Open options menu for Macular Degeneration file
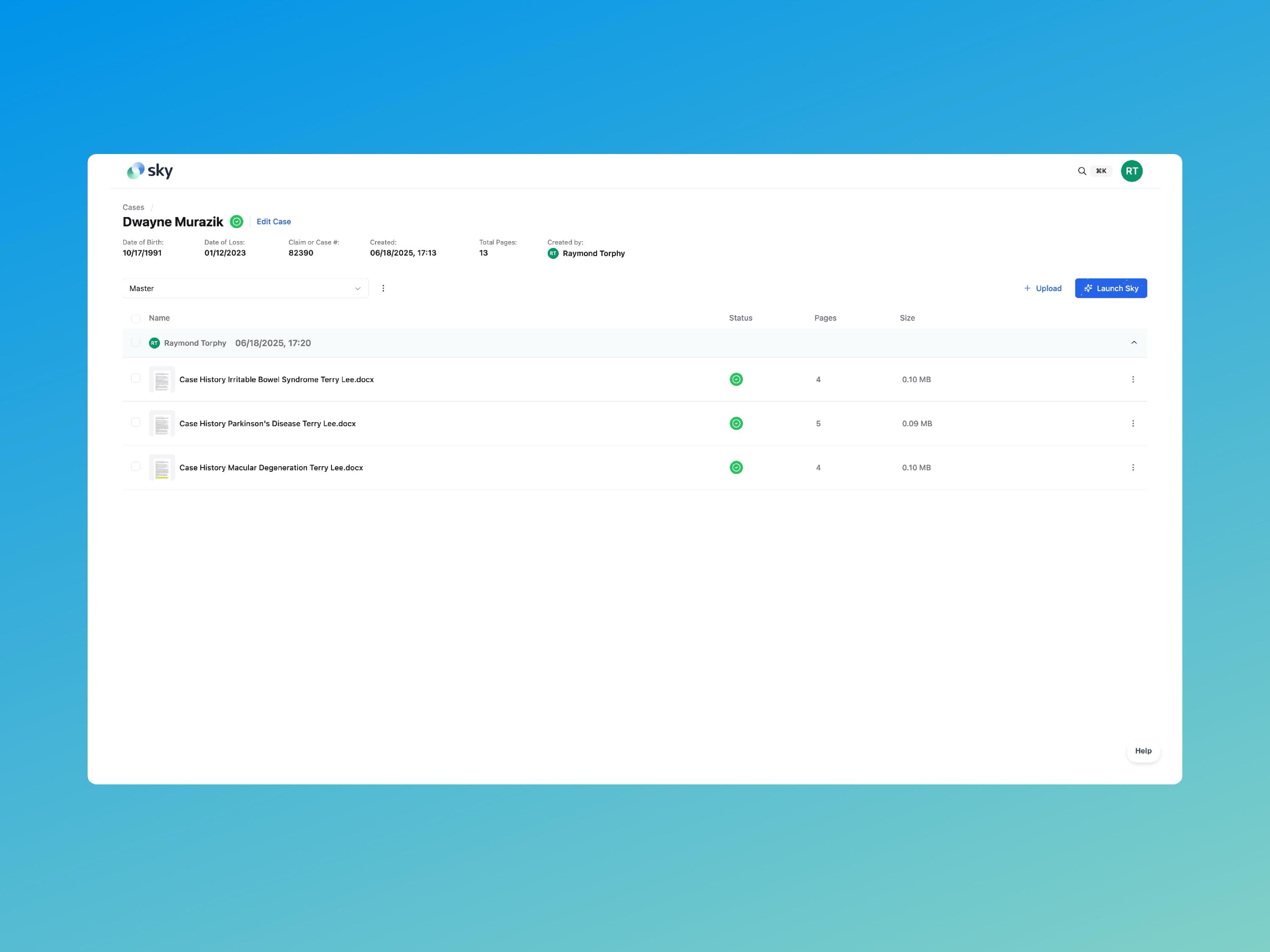1270x952 pixels. (1132, 468)
